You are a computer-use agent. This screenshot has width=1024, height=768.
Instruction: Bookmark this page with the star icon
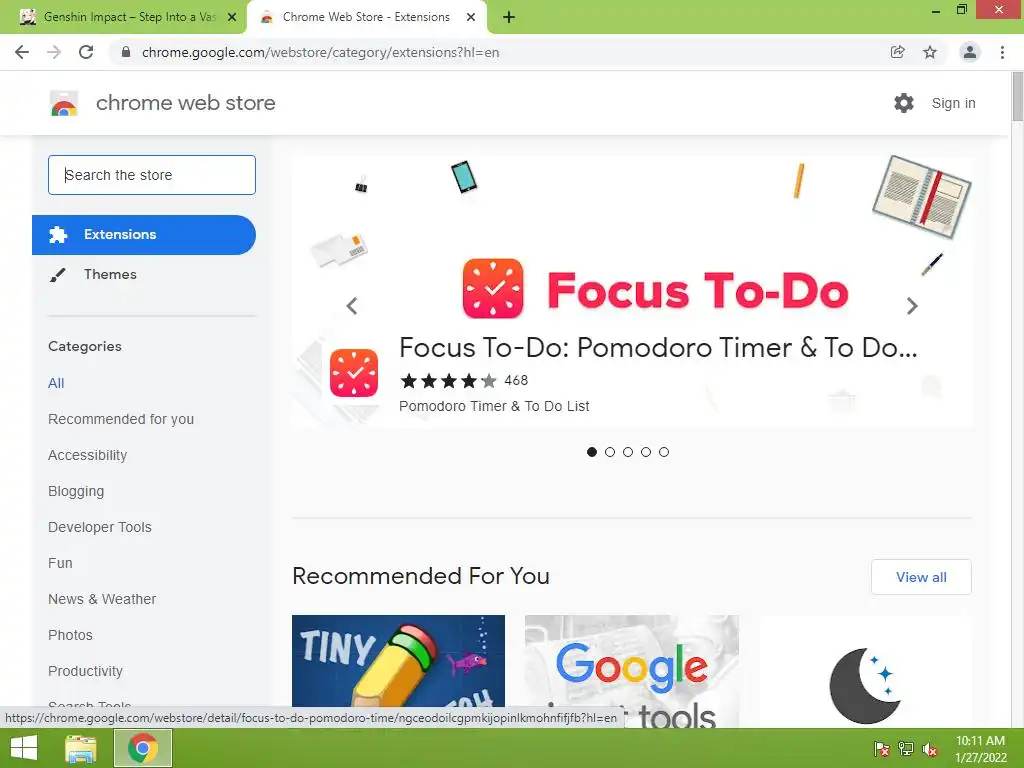tap(930, 52)
